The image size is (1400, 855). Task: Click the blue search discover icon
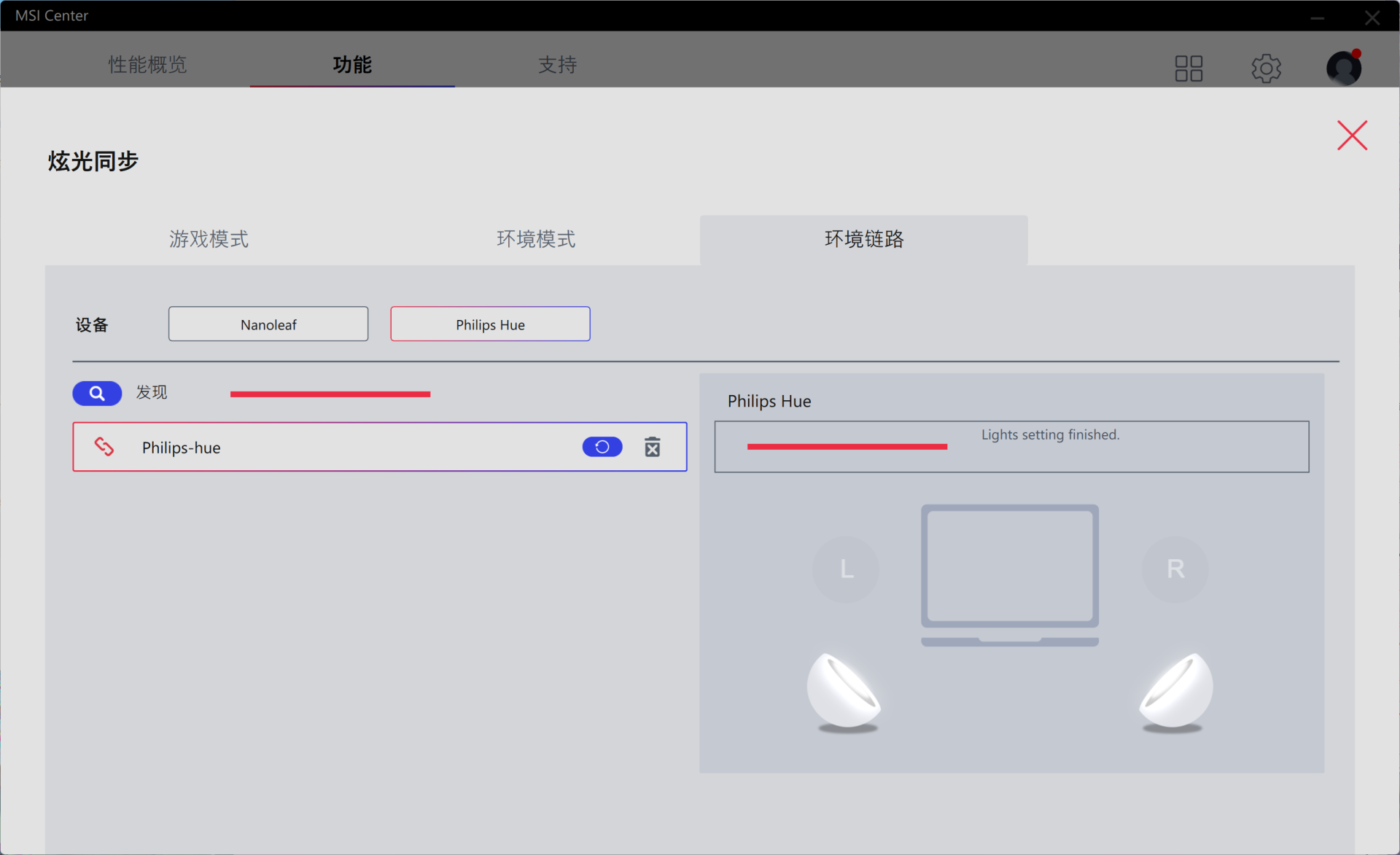97,394
